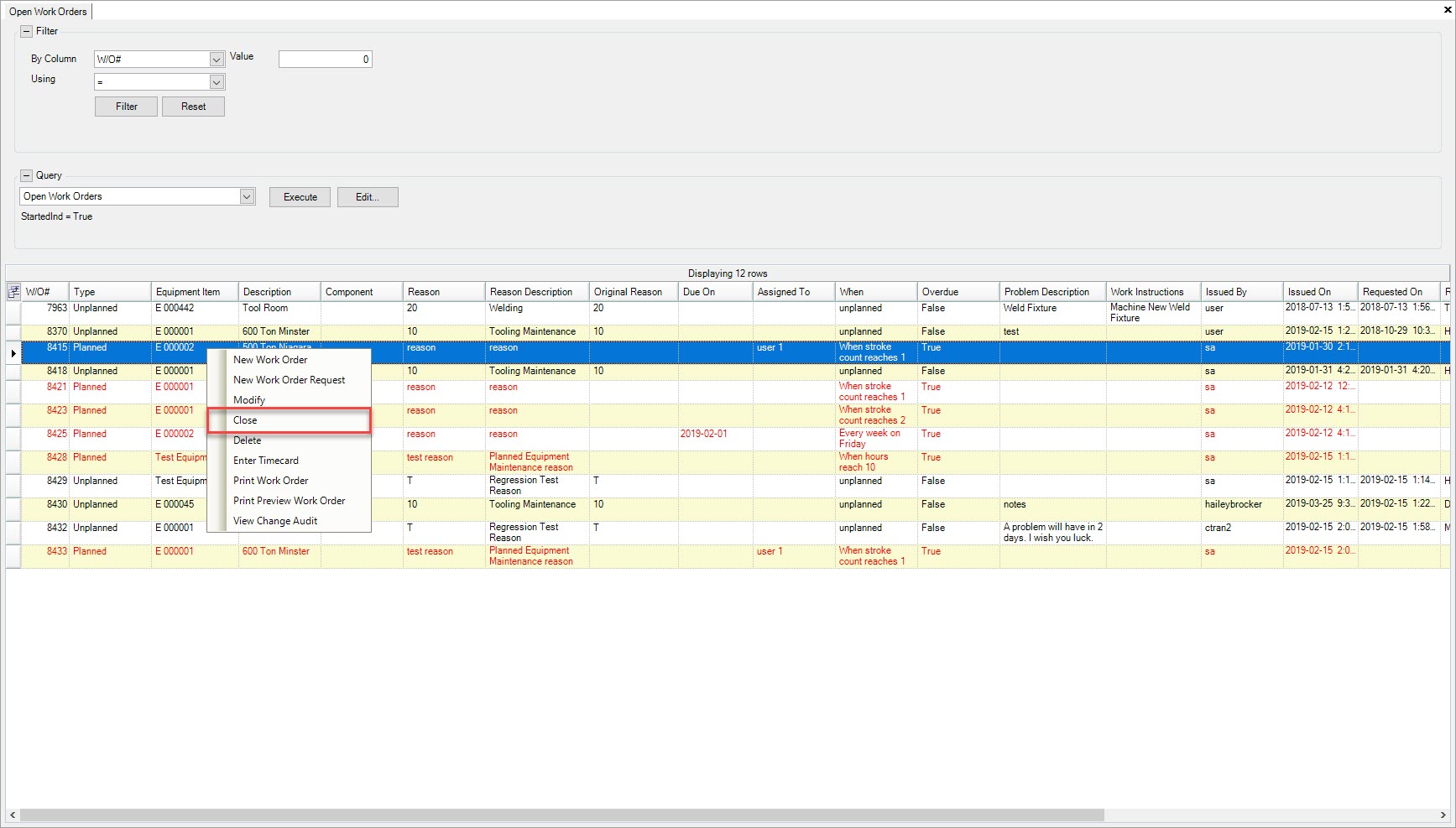Open the By Column dropdown

click(217, 60)
